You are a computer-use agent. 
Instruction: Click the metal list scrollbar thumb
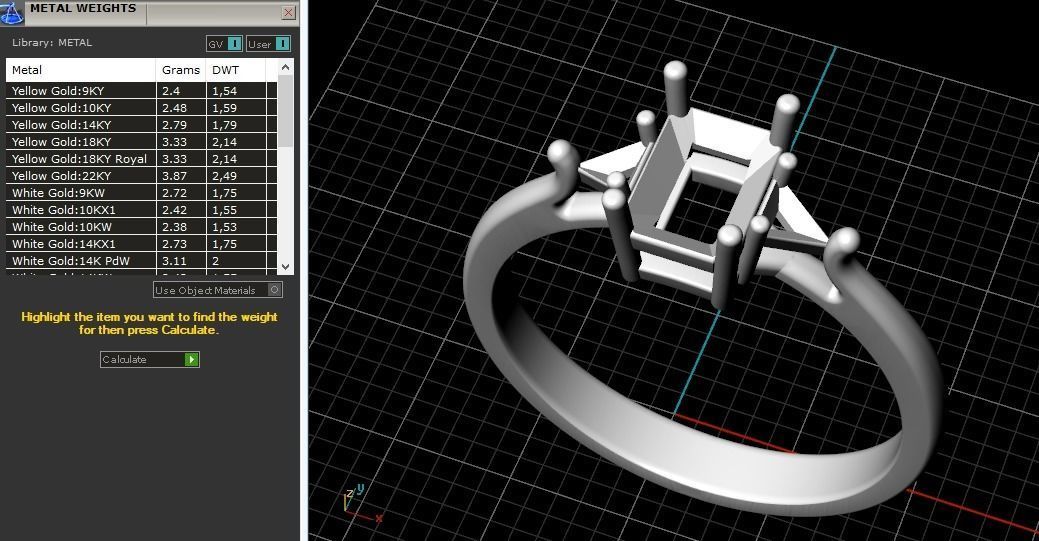[286, 111]
